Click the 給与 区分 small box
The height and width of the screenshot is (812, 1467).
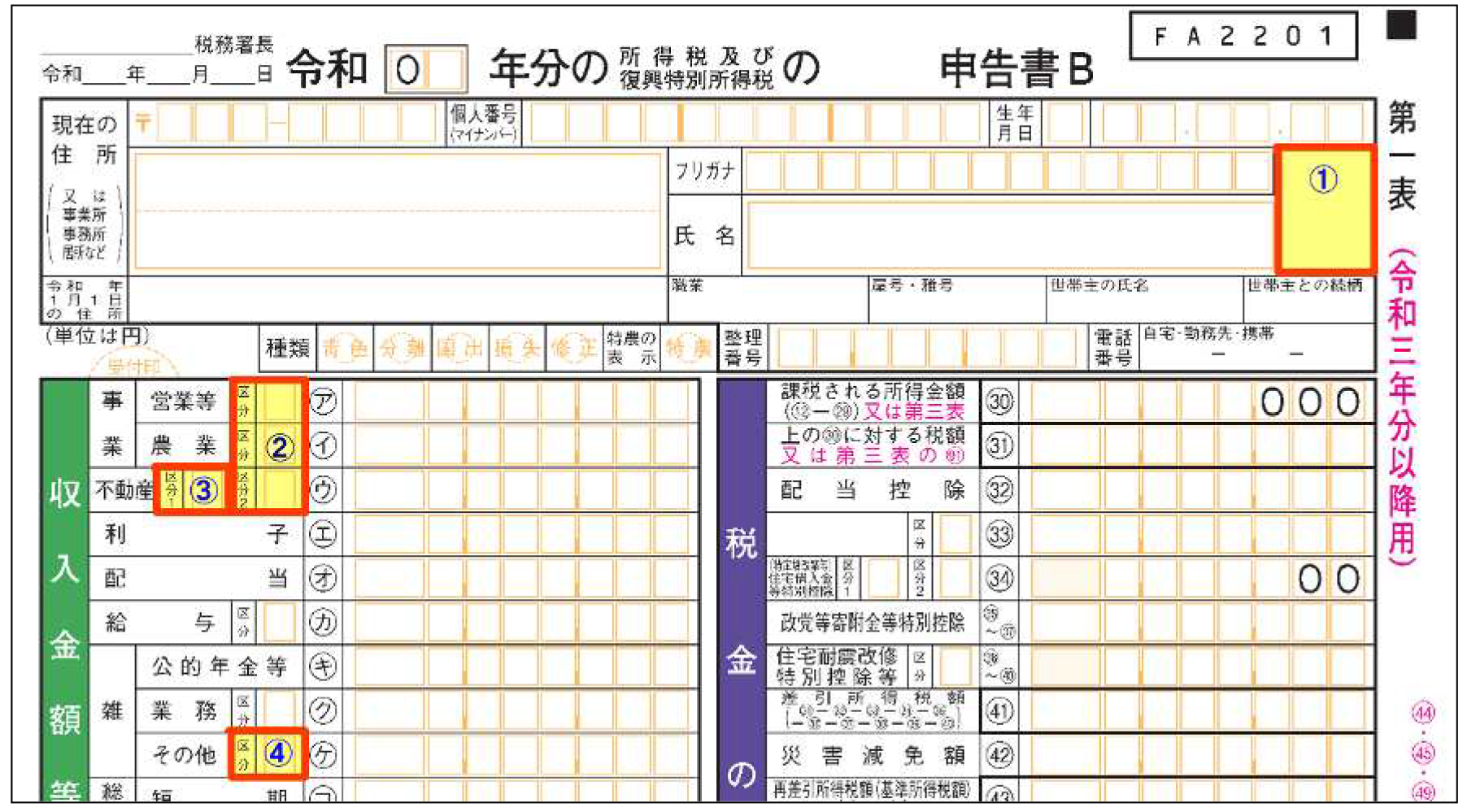pos(279,623)
